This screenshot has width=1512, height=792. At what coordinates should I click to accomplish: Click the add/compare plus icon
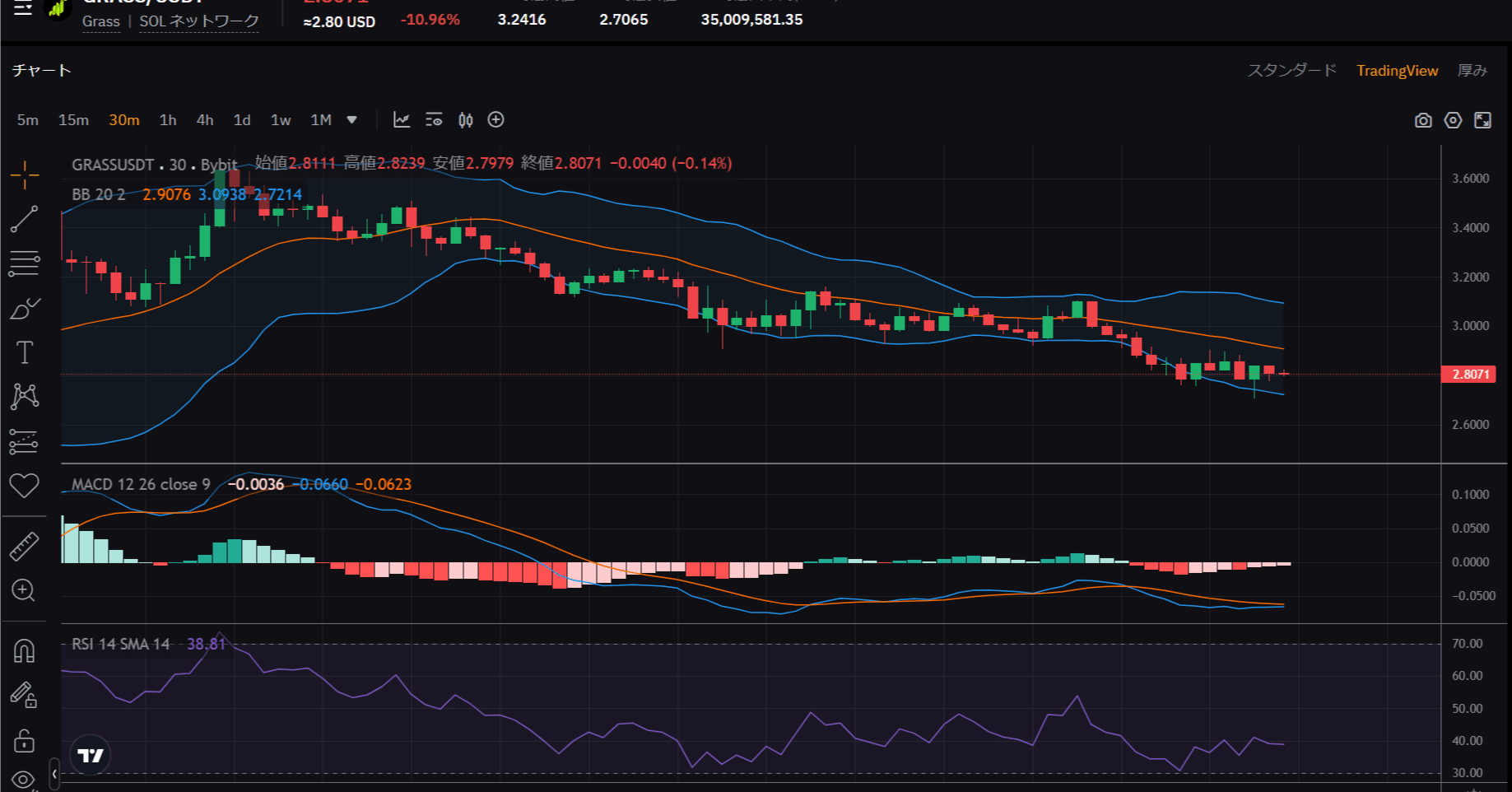(496, 120)
